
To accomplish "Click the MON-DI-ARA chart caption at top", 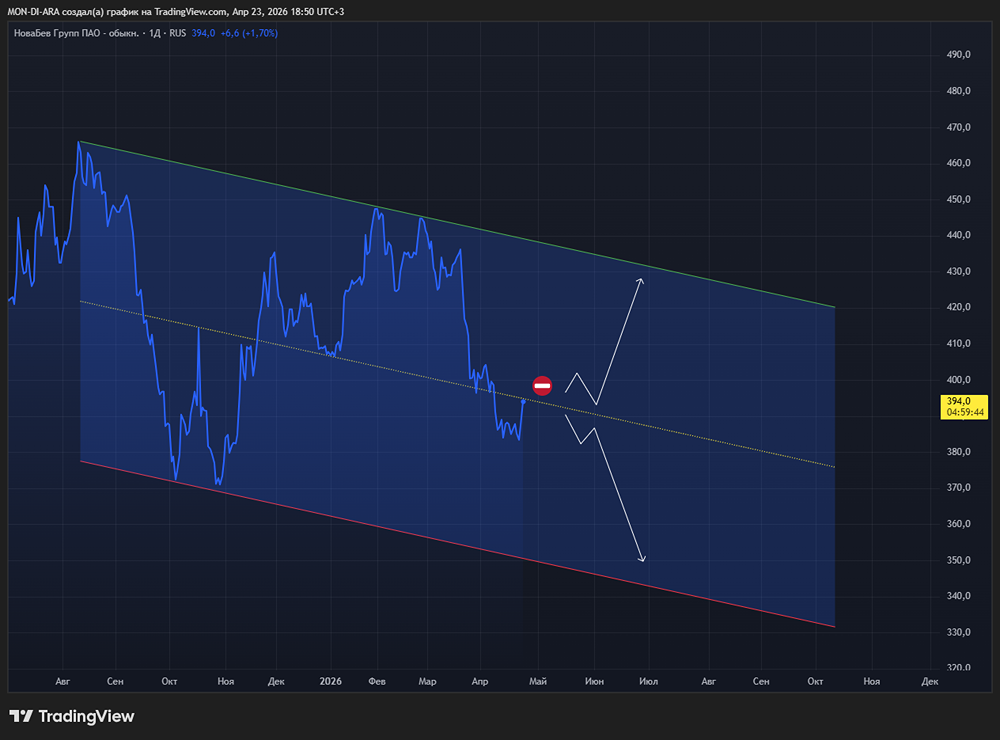I will (175, 11).
